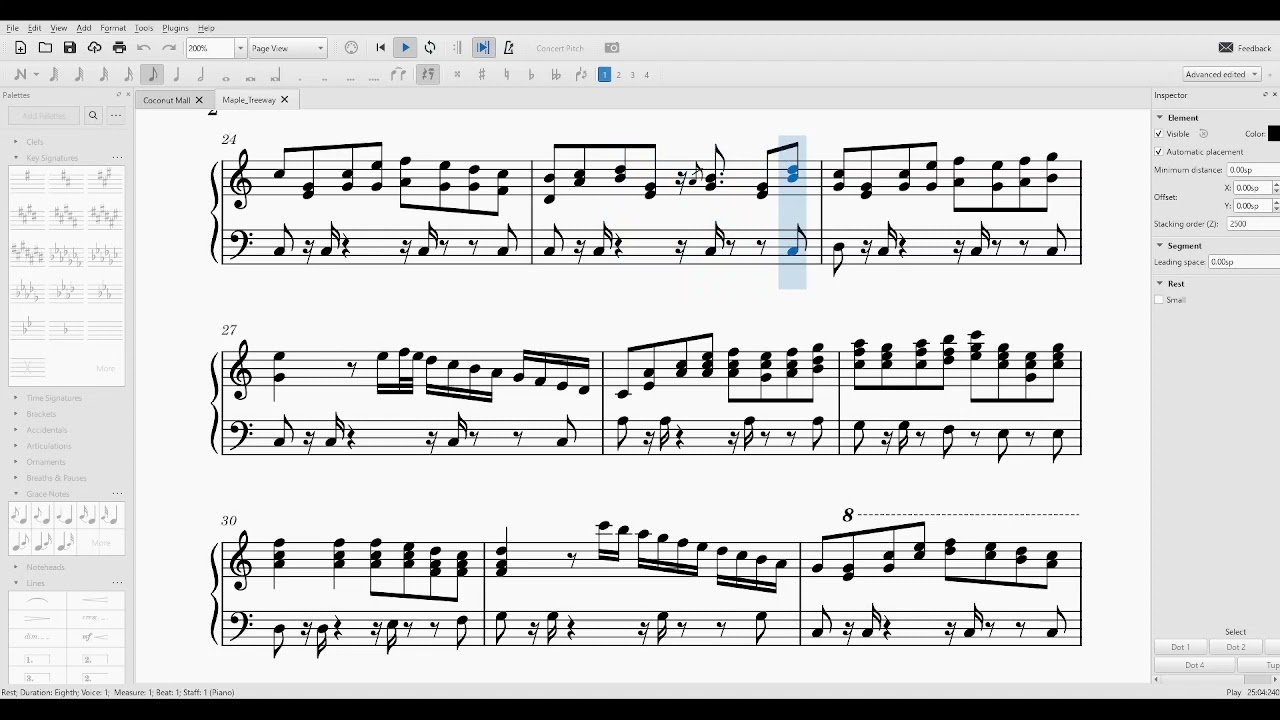1280x720 pixels.
Task: Toggle play repeats icon
Action: (x=457, y=48)
